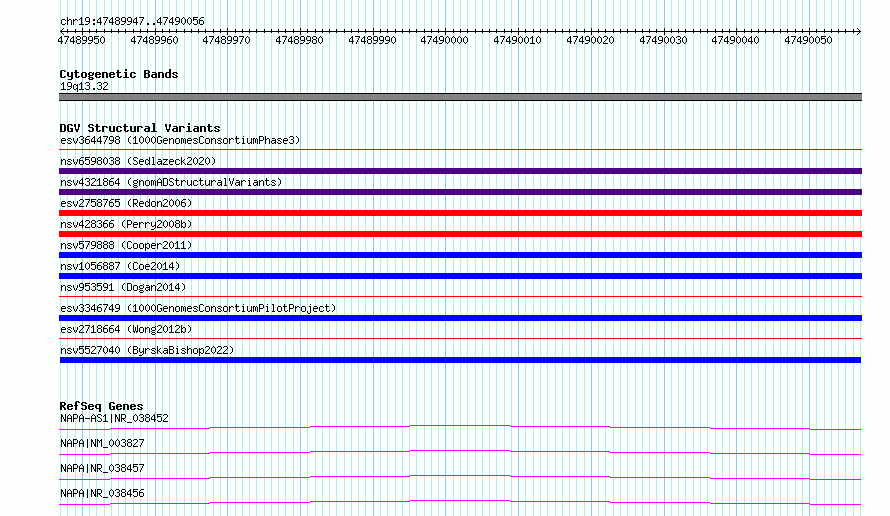Click the chr19:47489947..47490056 region label
Image resolution: width=890 pixels, height=516 pixels.
pos(132,21)
